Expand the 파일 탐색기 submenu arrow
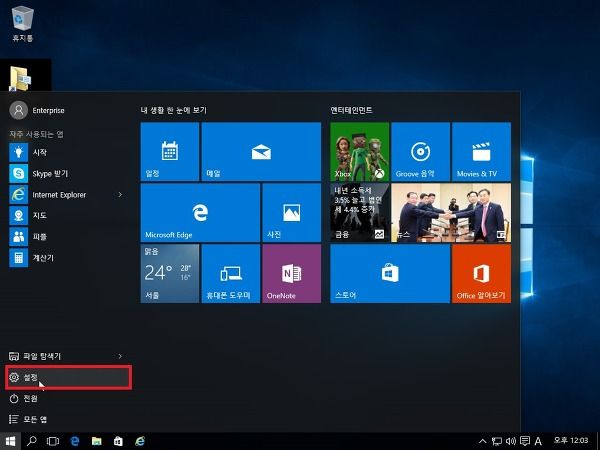This screenshot has height=450, width=600. click(x=120, y=356)
